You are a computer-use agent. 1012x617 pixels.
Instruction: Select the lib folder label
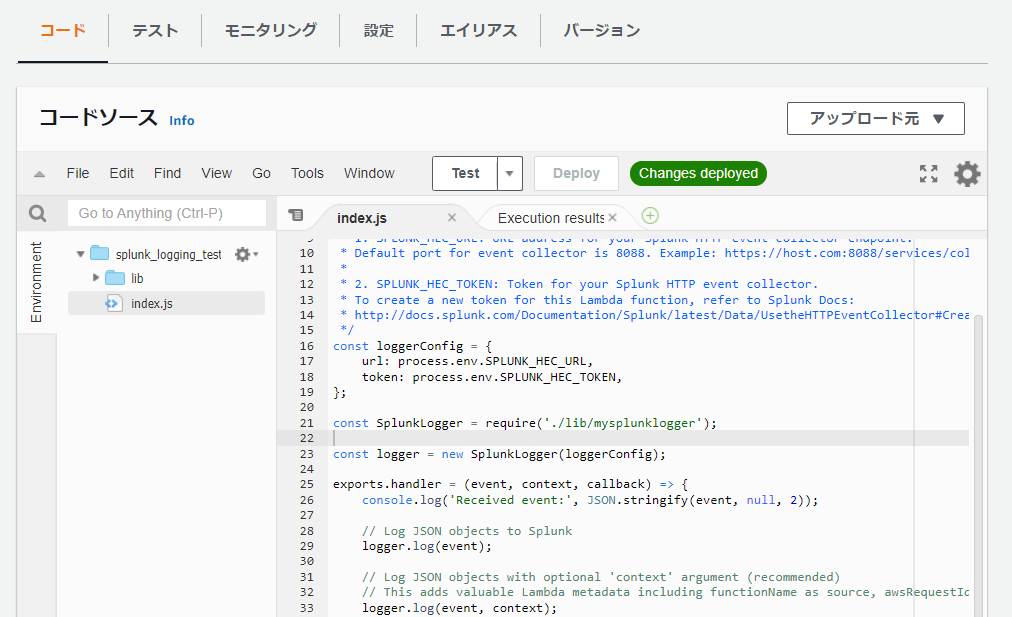[137, 278]
